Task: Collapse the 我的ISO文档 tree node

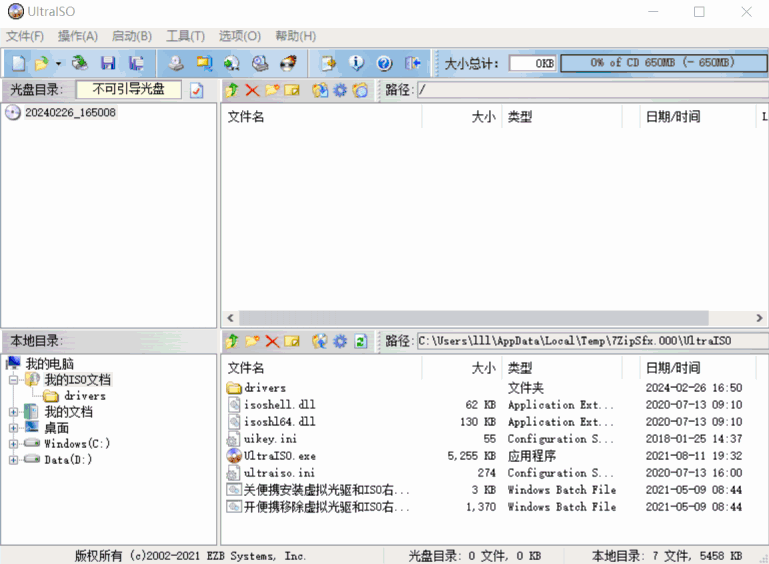Action: [13, 380]
